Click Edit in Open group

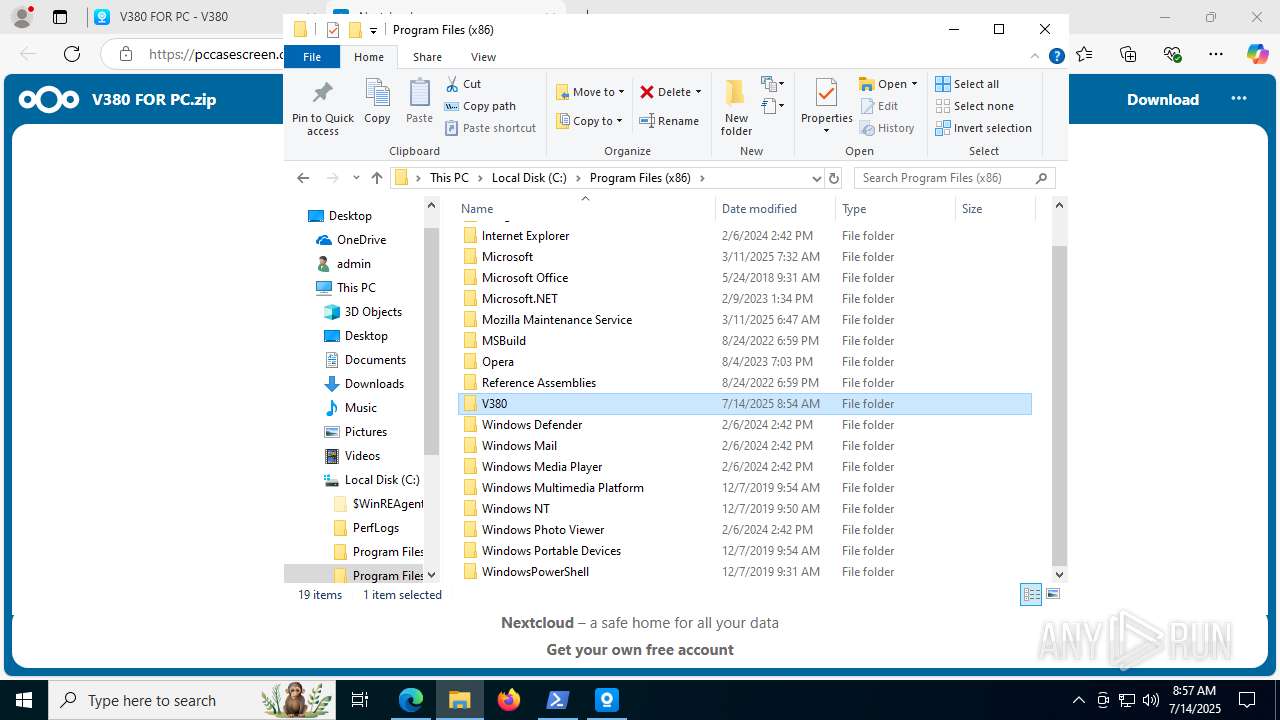coord(879,106)
